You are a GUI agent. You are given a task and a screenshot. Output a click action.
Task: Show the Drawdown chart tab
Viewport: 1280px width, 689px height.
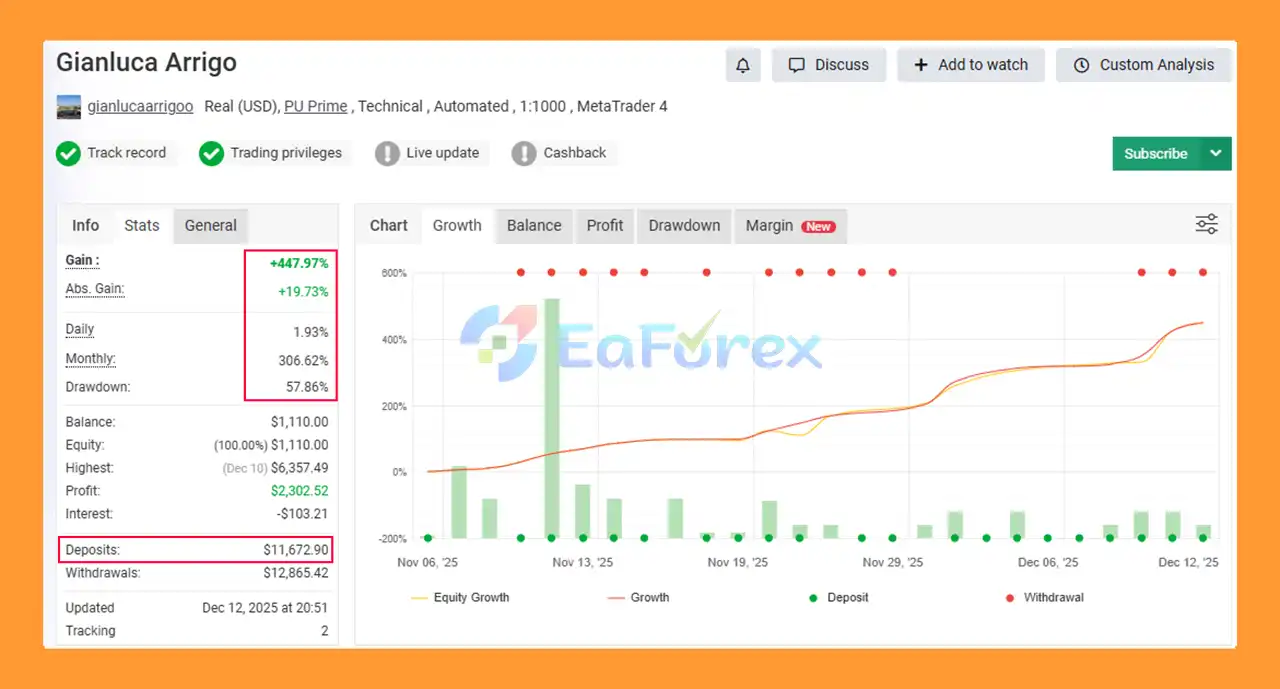[x=684, y=225]
